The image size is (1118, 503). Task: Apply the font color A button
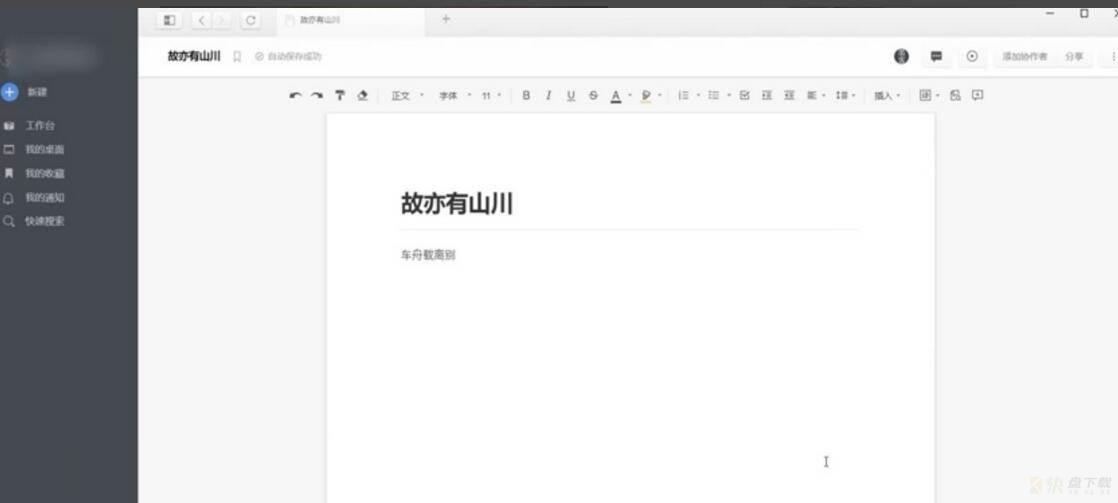(x=615, y=96)
